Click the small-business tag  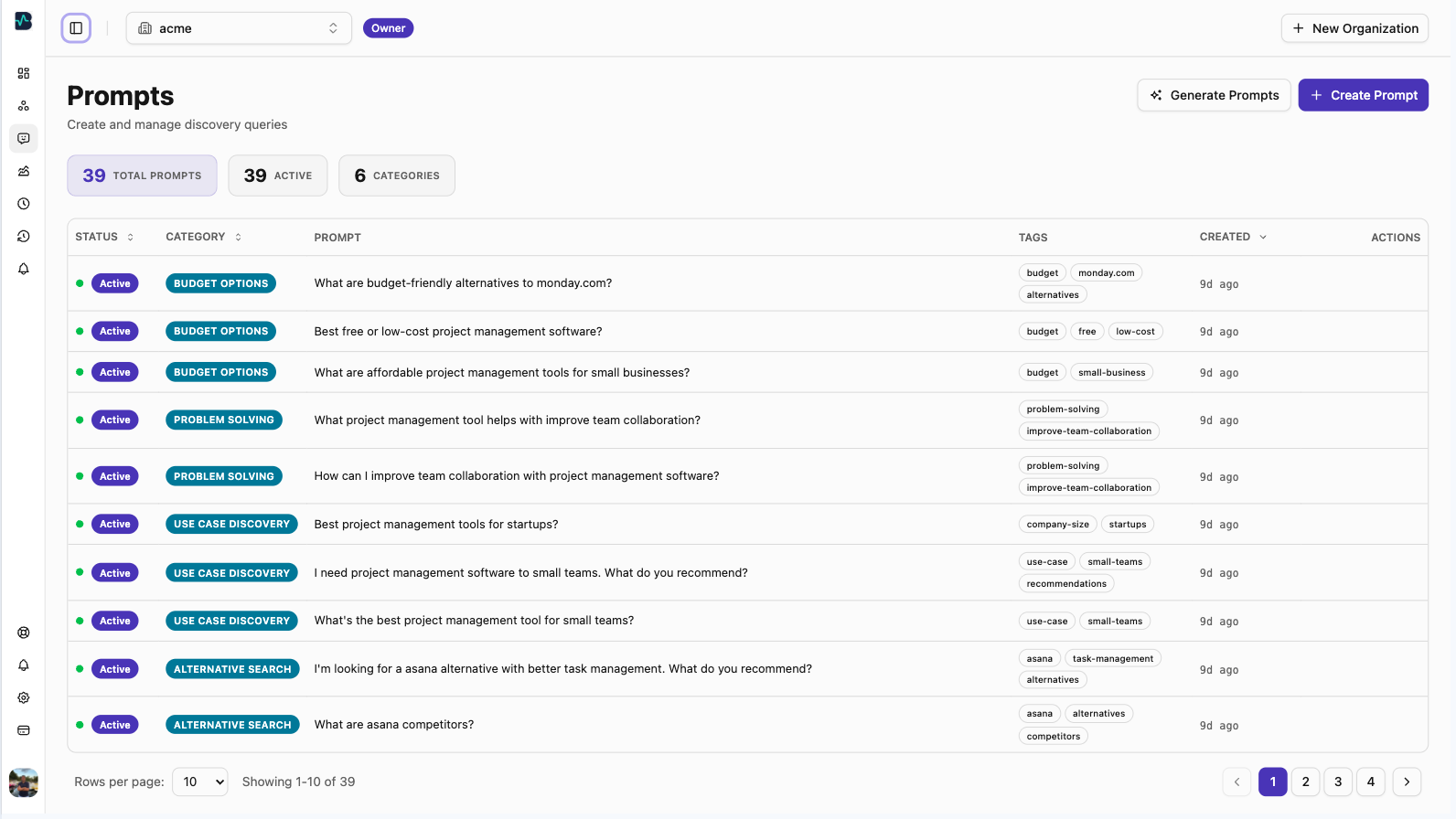click(1111, 372)
